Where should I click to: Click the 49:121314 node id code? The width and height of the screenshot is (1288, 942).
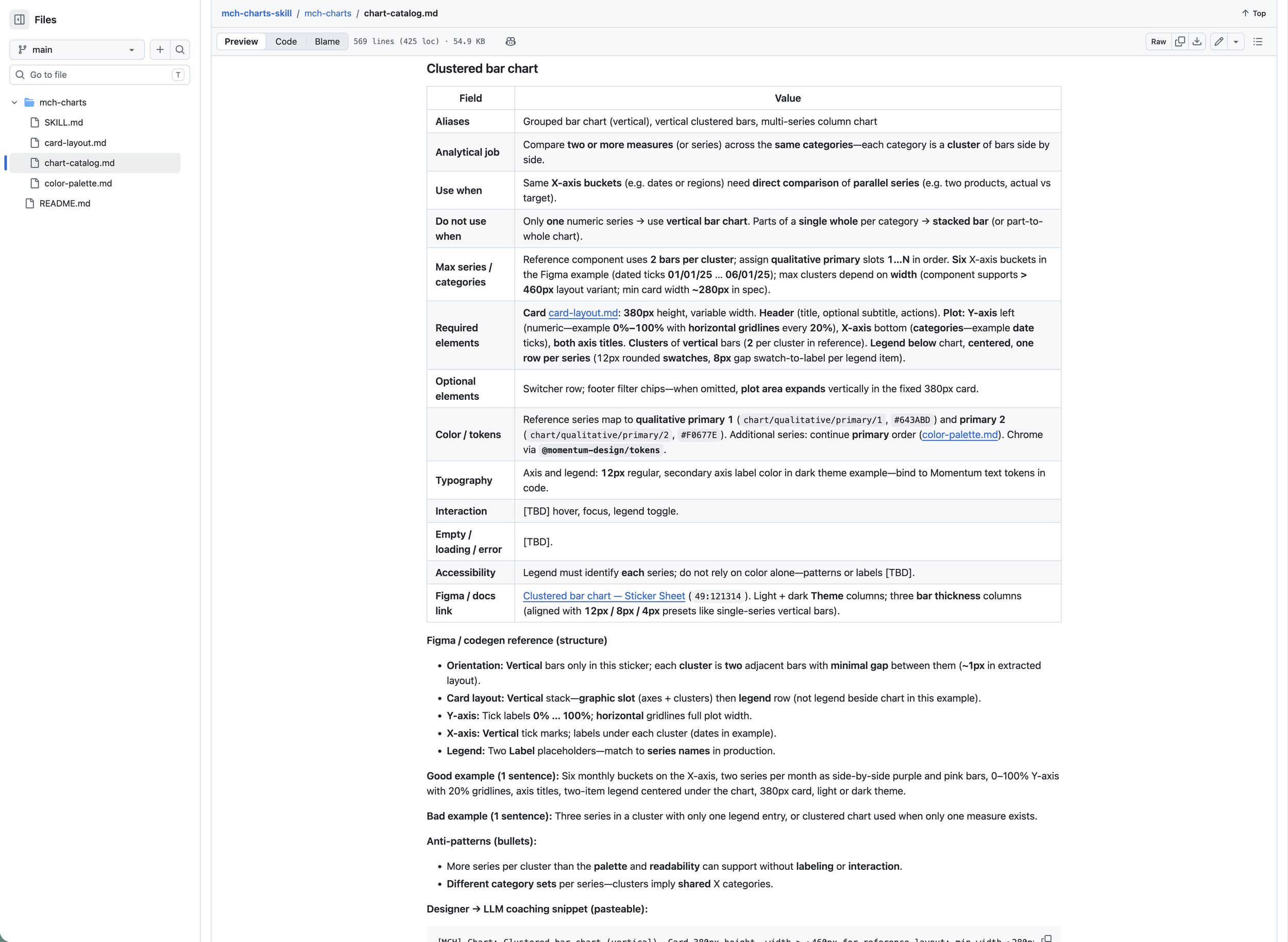point(718,596)
